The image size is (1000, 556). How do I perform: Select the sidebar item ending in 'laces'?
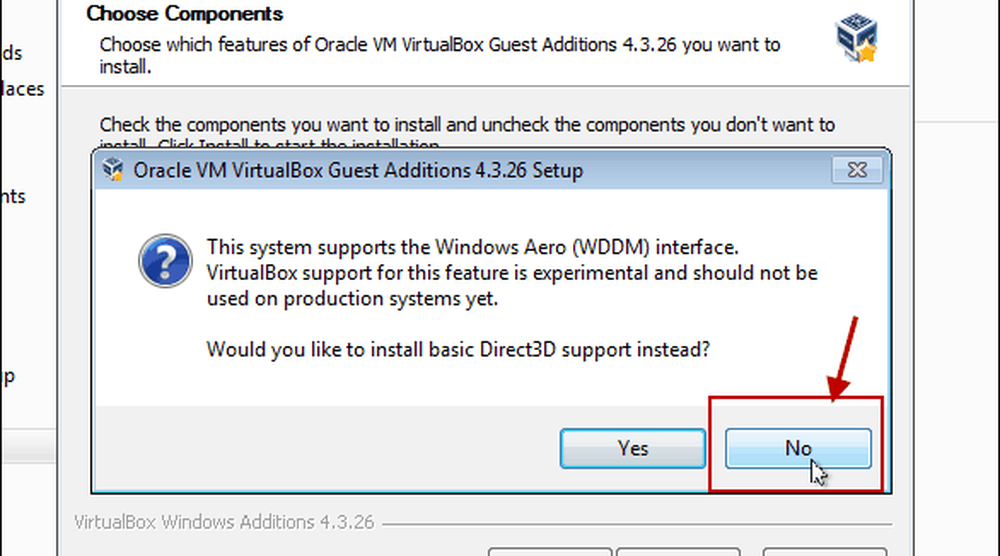(22, 89)
